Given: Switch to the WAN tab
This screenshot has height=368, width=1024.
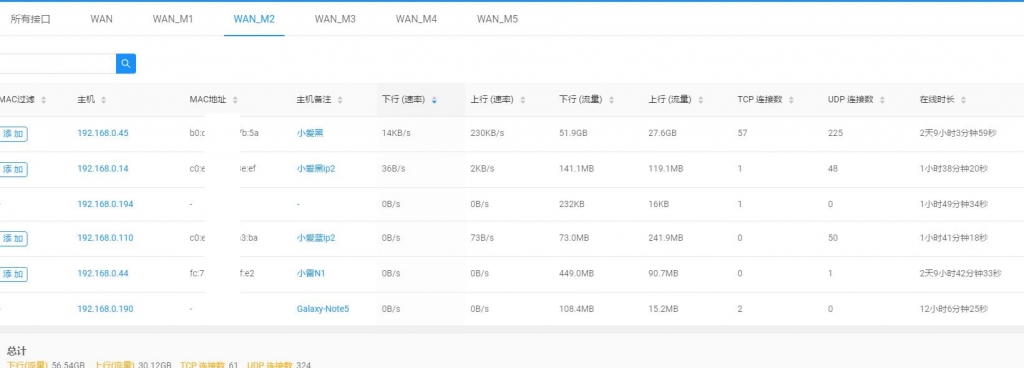Looking at the screenshot, I should coord(101,19).
